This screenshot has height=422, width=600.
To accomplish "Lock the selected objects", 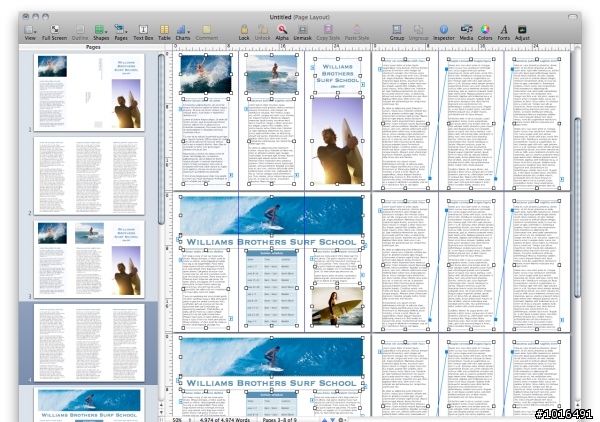I will 244,33.
